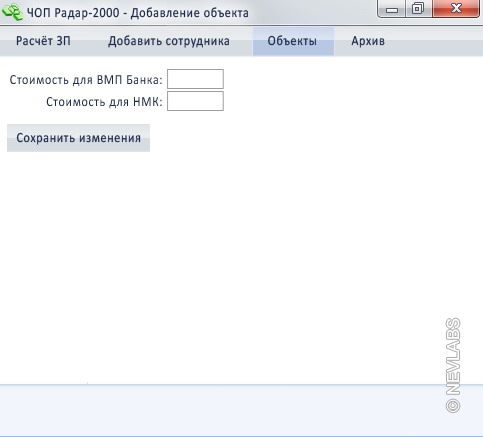Screen dimensions: 483x437
Task: Select the Объекты tab
Action: [x=293, y=41]
